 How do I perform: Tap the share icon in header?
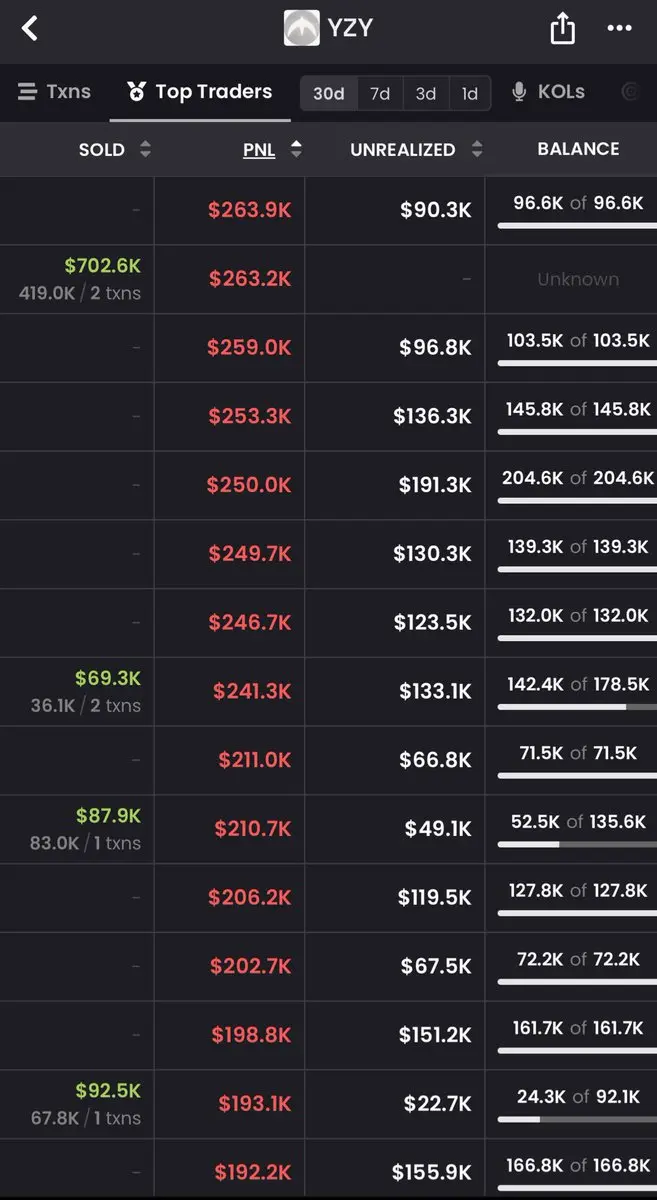563,28
